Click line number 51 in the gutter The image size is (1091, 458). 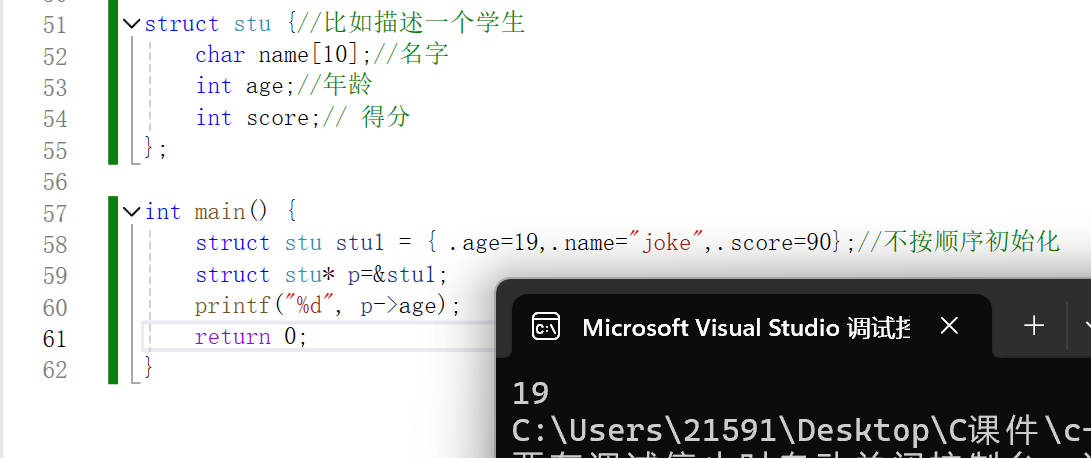point(55,24)
